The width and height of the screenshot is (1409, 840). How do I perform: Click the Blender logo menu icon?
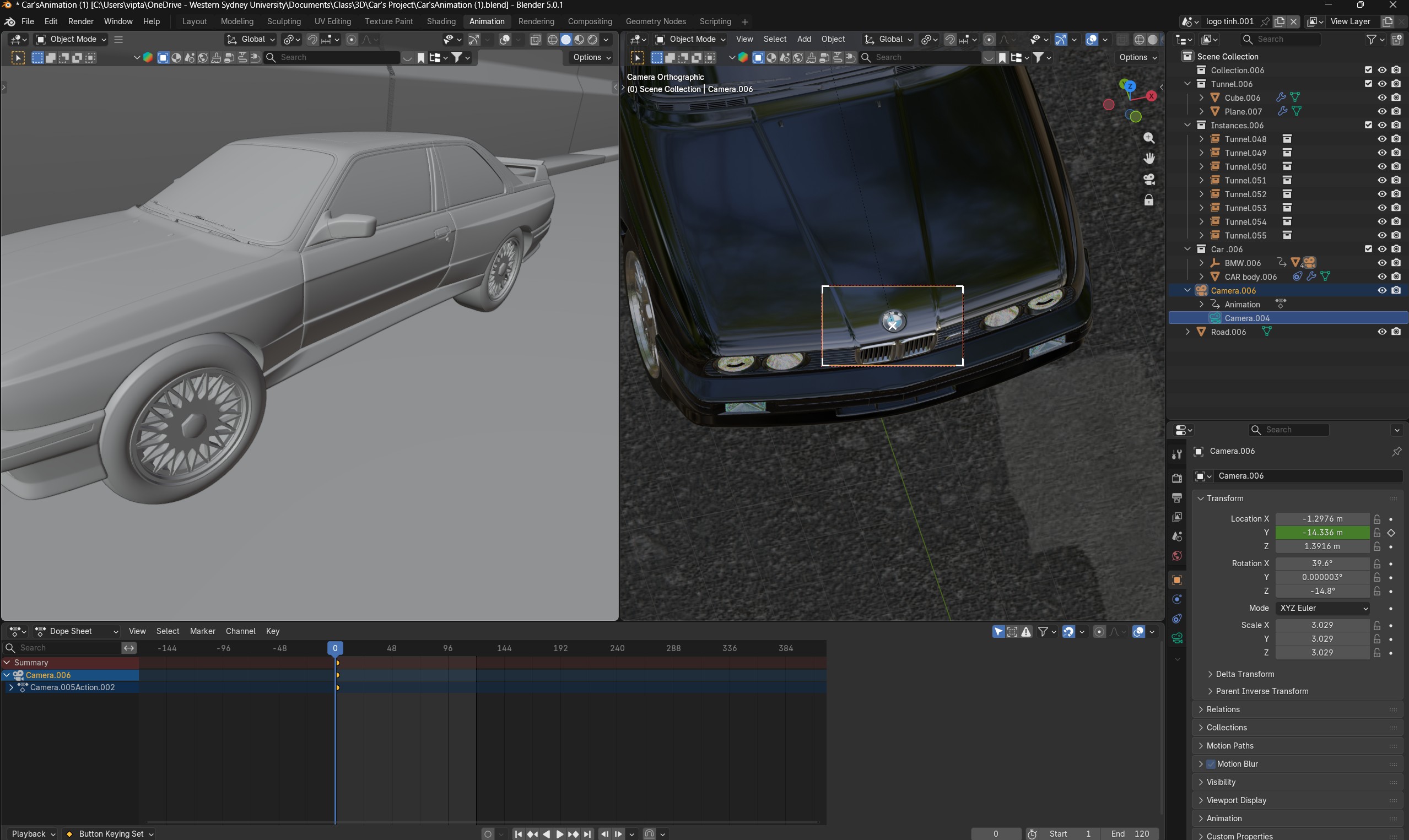pos(9,21)
